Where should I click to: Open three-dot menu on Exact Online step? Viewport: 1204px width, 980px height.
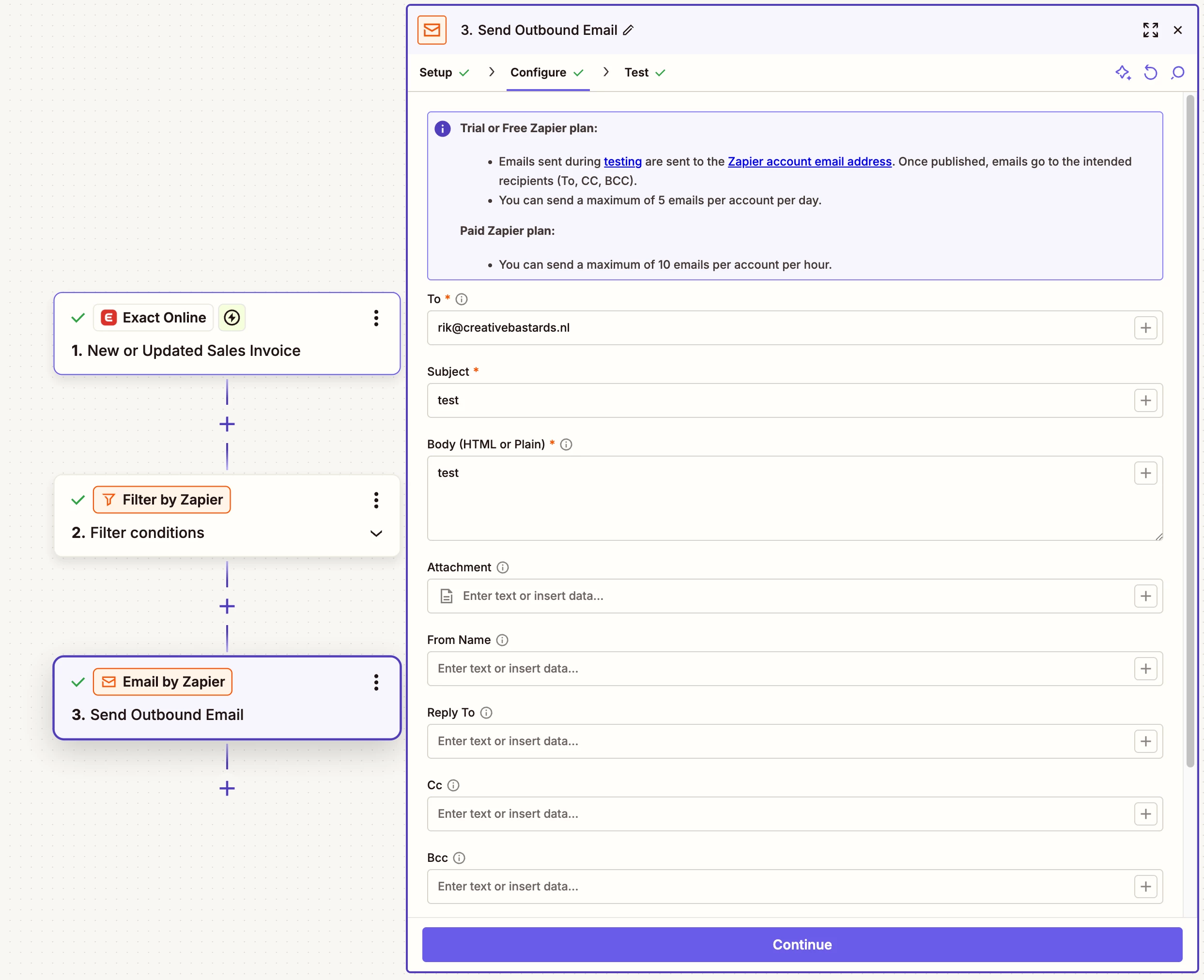[376, 318]
